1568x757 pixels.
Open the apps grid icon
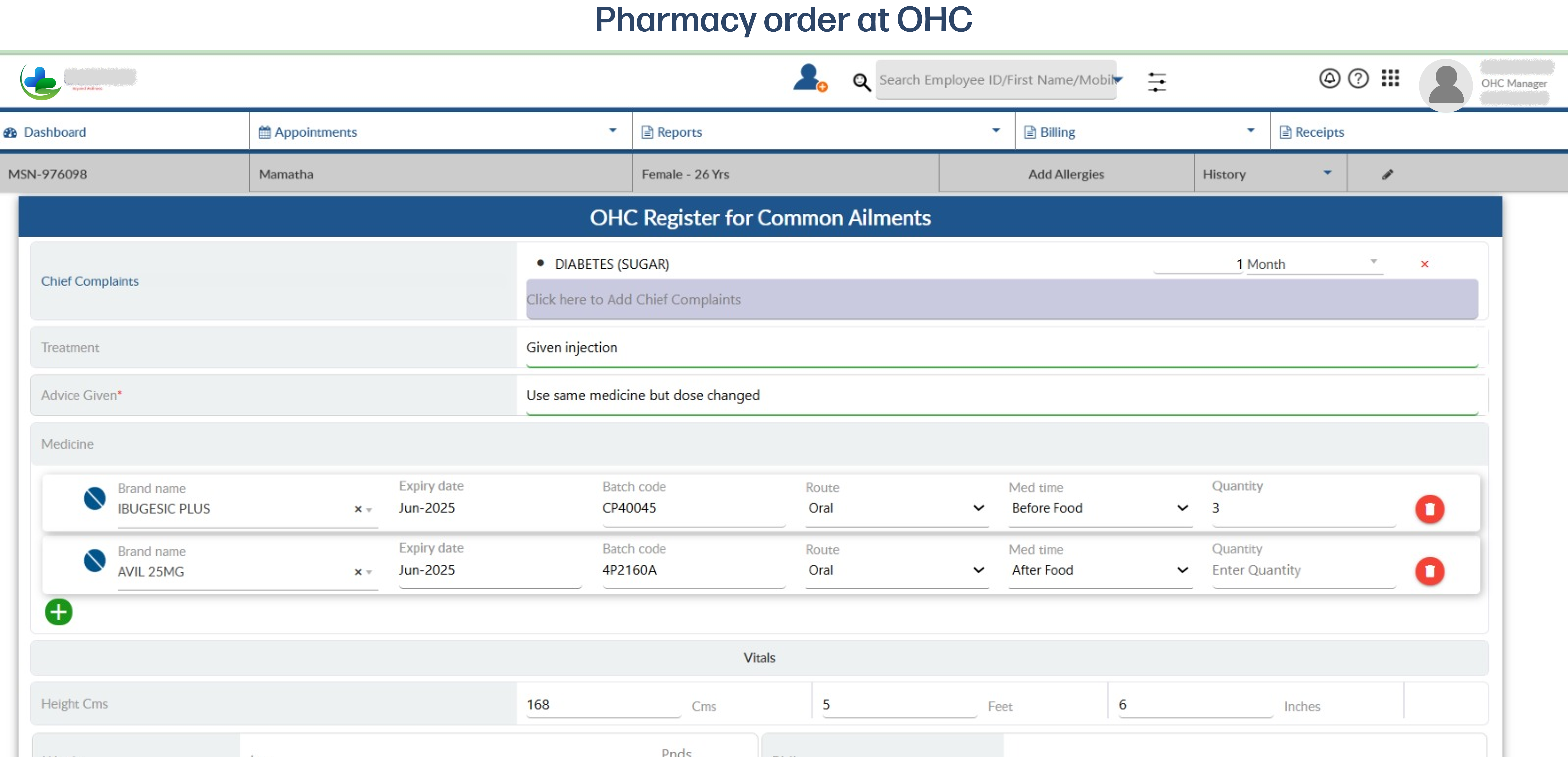tap(1390, 78)
